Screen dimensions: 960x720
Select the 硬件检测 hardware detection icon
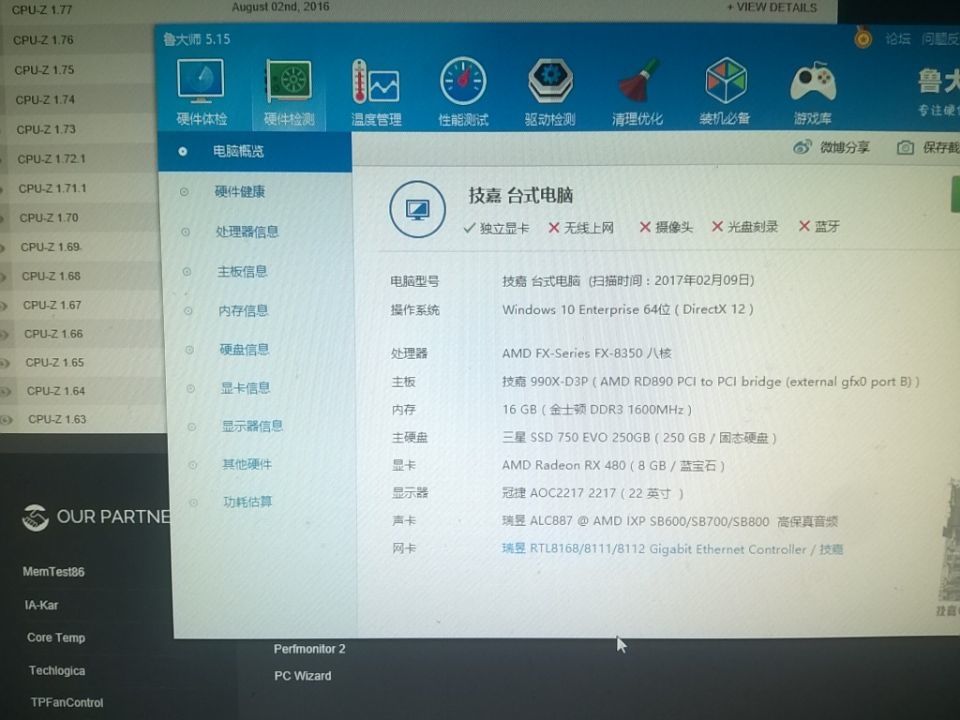click(289, 82)
